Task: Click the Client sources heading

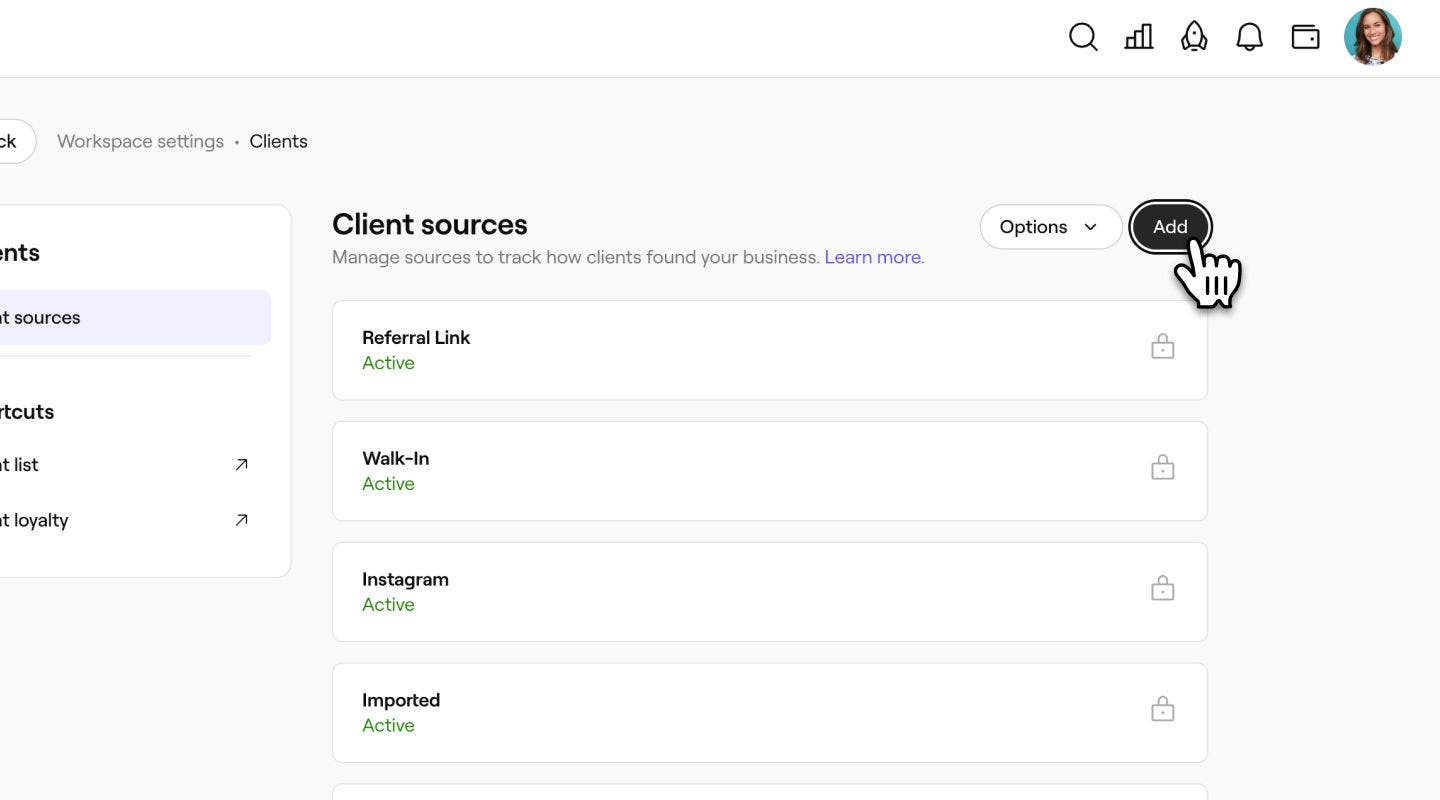Action: click(x=430, y=224)
